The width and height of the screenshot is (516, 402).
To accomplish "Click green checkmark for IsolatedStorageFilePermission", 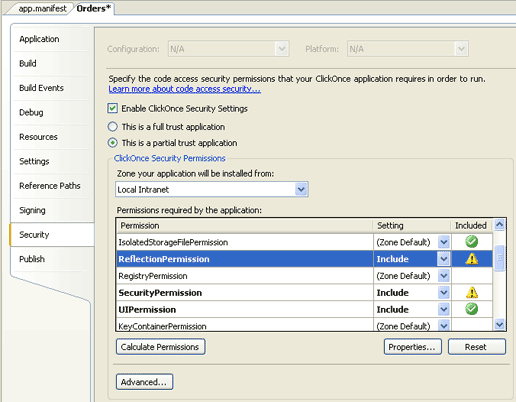I will 471,242.
